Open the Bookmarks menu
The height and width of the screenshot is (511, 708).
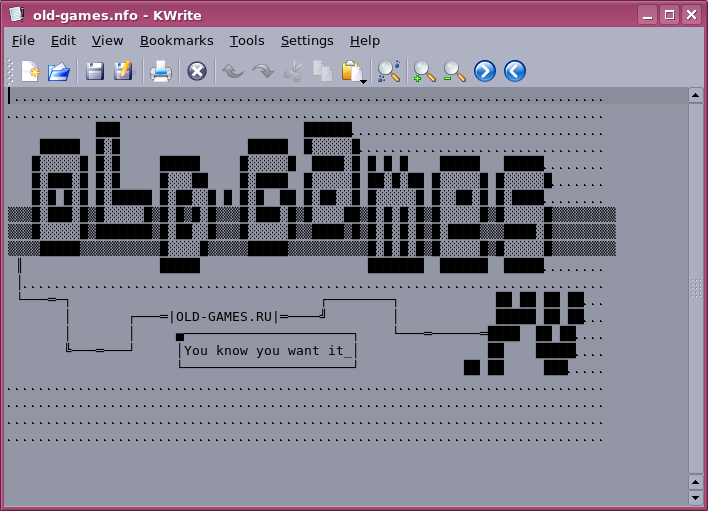(x=177, y=41)
